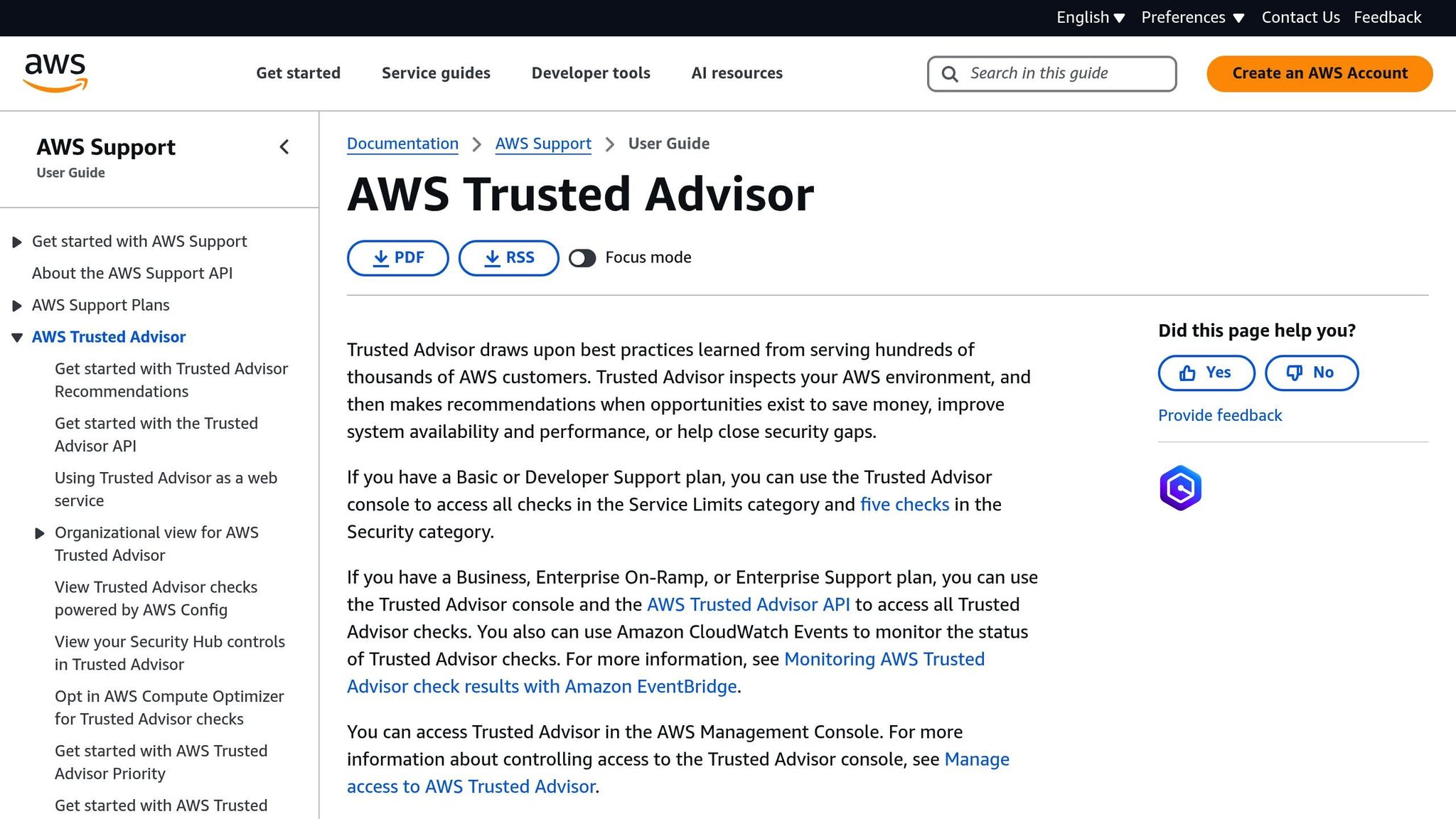Select Get started with AWS Trusted Advisor Priority
The height and width of the screenshot is (819, 1456).
161,763
